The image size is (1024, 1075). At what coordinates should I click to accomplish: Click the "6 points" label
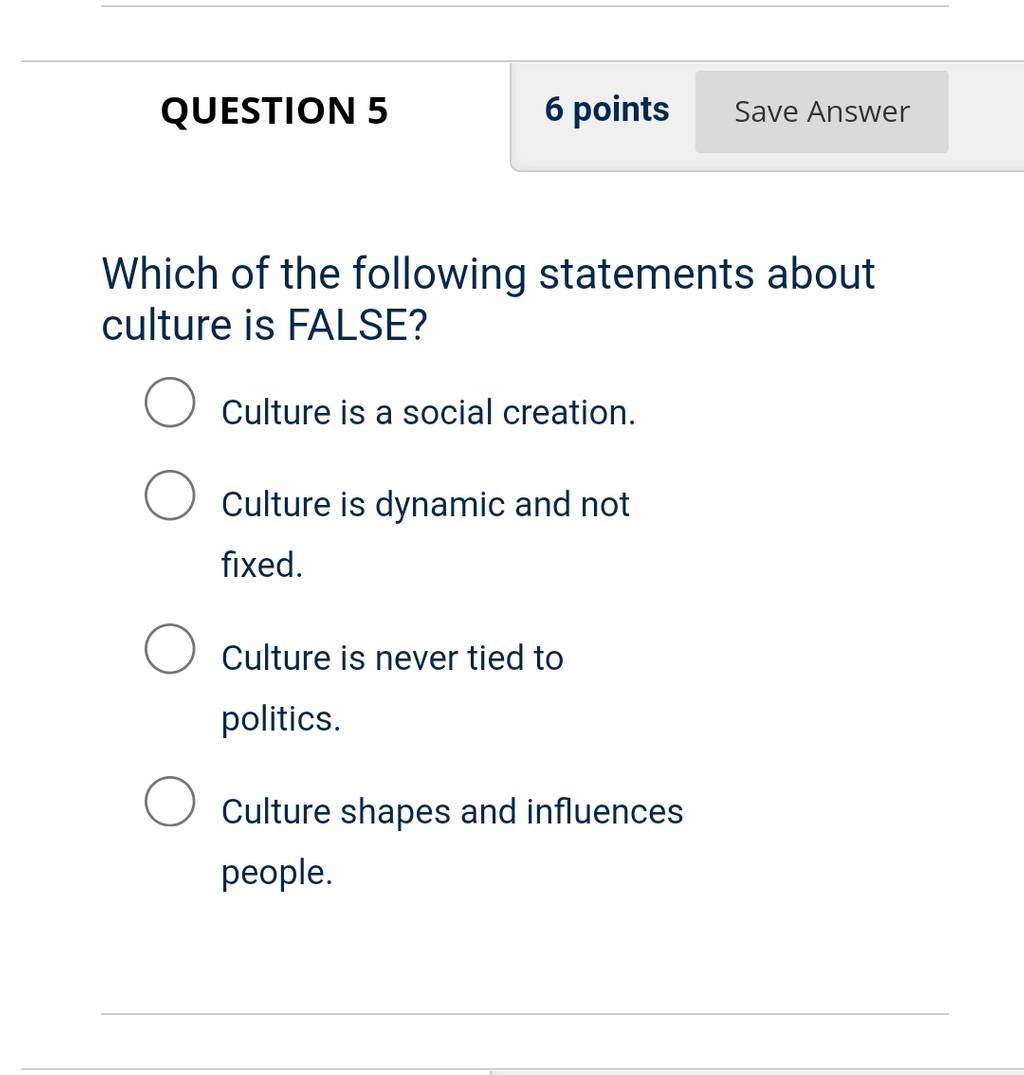(x=607, y=110)
